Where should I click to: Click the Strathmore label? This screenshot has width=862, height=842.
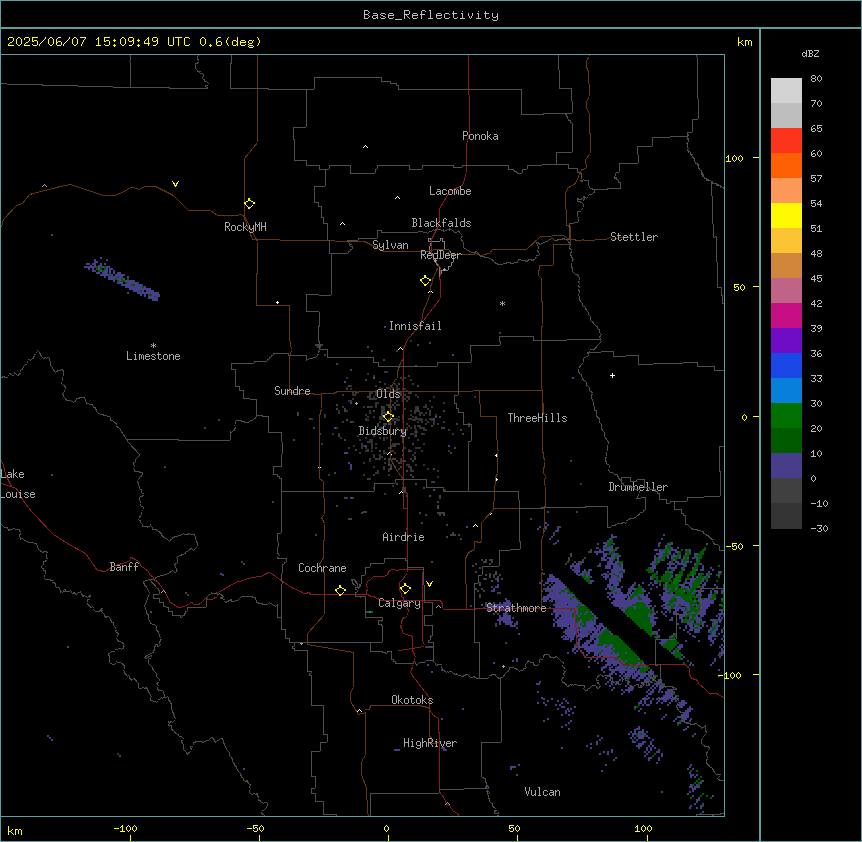(516, 608)
